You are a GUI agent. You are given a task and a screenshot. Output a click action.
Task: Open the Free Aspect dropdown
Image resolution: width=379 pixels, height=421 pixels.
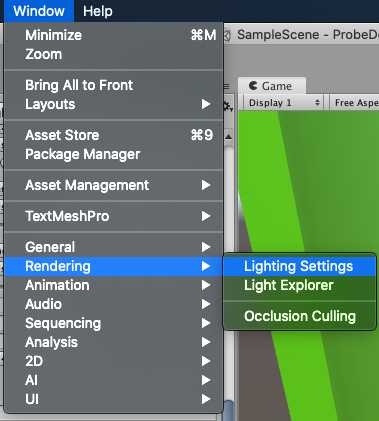(x=356, y=103)
